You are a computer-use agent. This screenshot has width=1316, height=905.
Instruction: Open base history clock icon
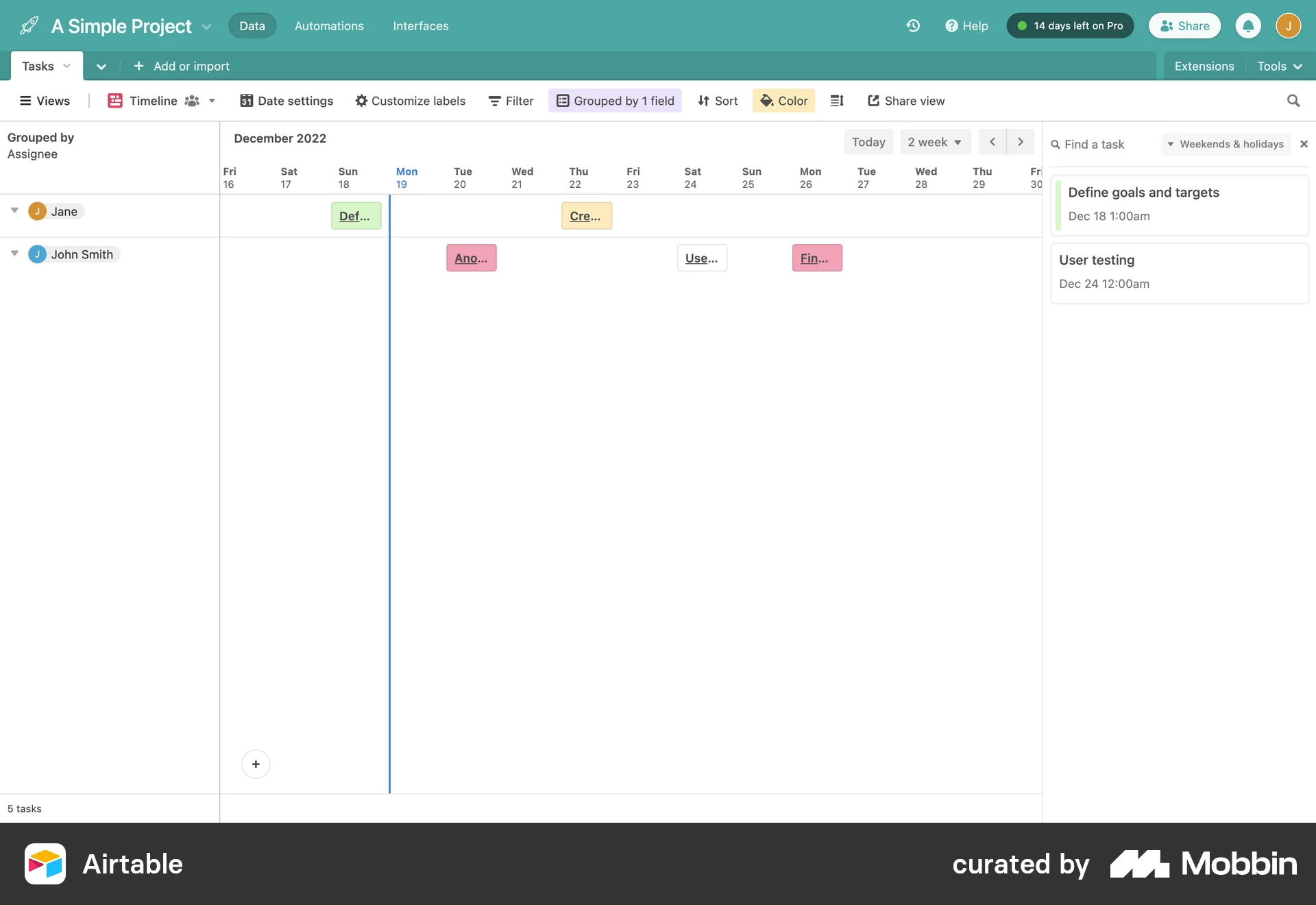pos(912,26)
